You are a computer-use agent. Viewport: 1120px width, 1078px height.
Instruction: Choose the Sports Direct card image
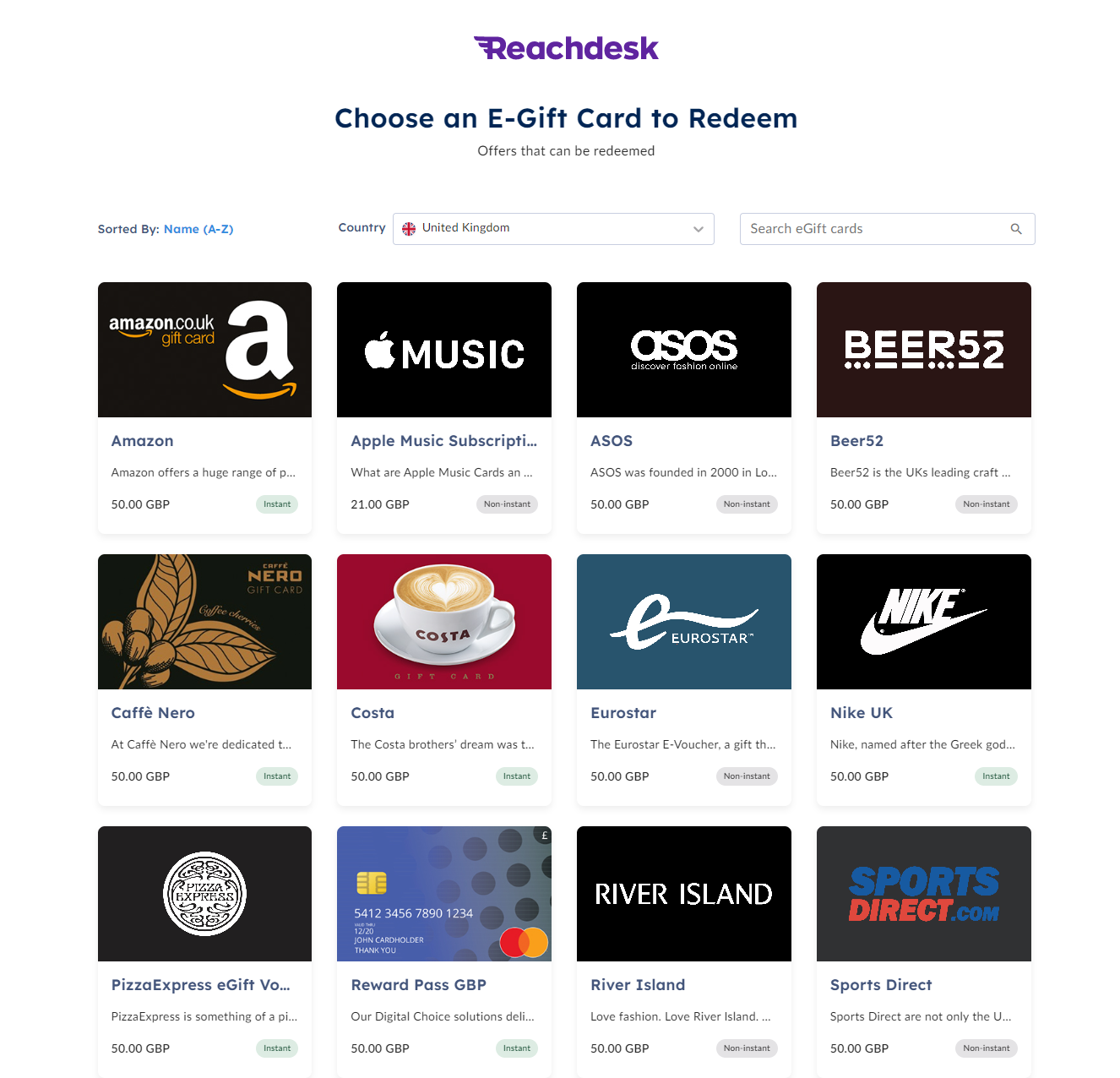(x=924, y=894)
